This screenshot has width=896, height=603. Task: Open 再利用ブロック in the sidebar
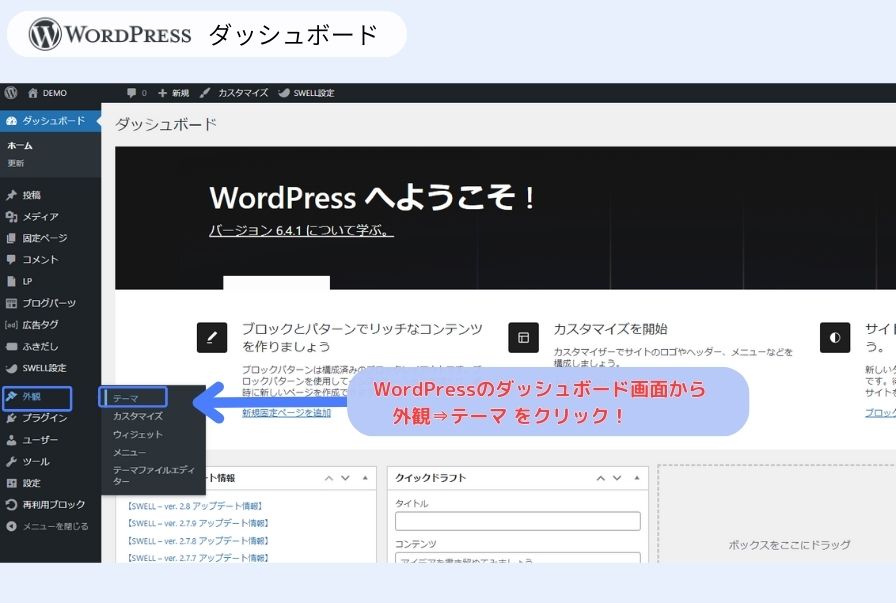tap(50, 505)
